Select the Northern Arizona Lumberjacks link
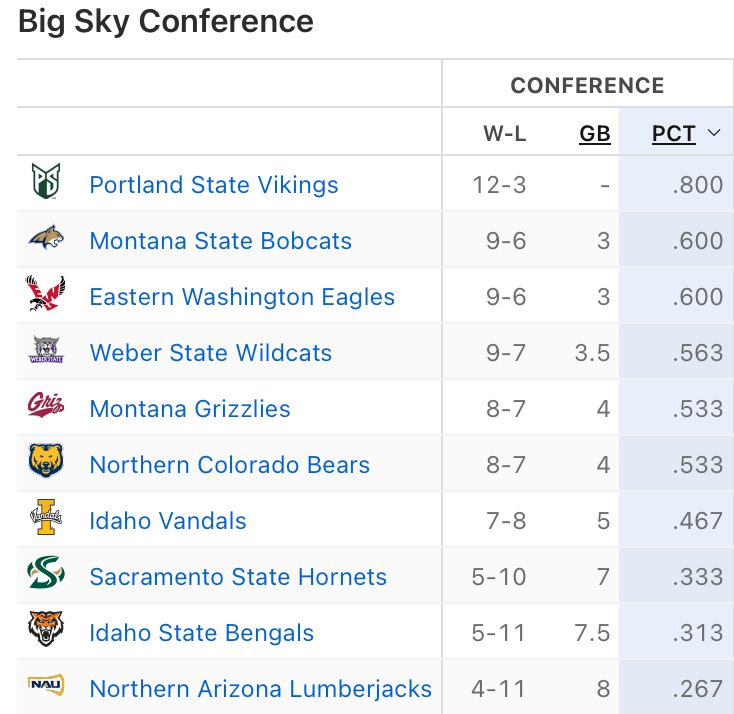The height and width of the screenshot is (714, 734). coord(261,689)
